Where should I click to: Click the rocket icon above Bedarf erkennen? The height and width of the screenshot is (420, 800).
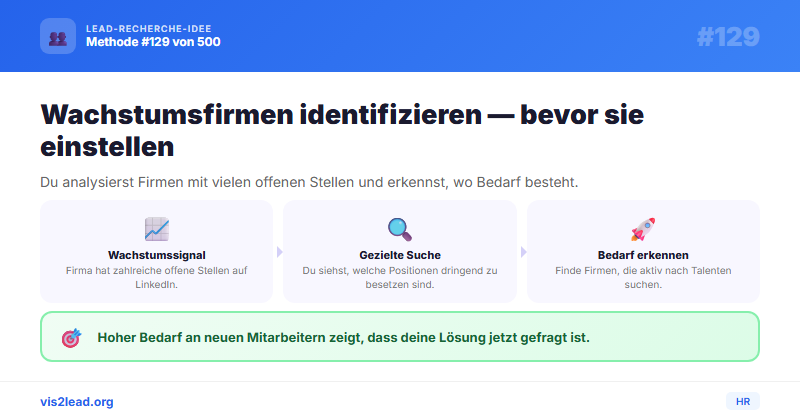643,229
